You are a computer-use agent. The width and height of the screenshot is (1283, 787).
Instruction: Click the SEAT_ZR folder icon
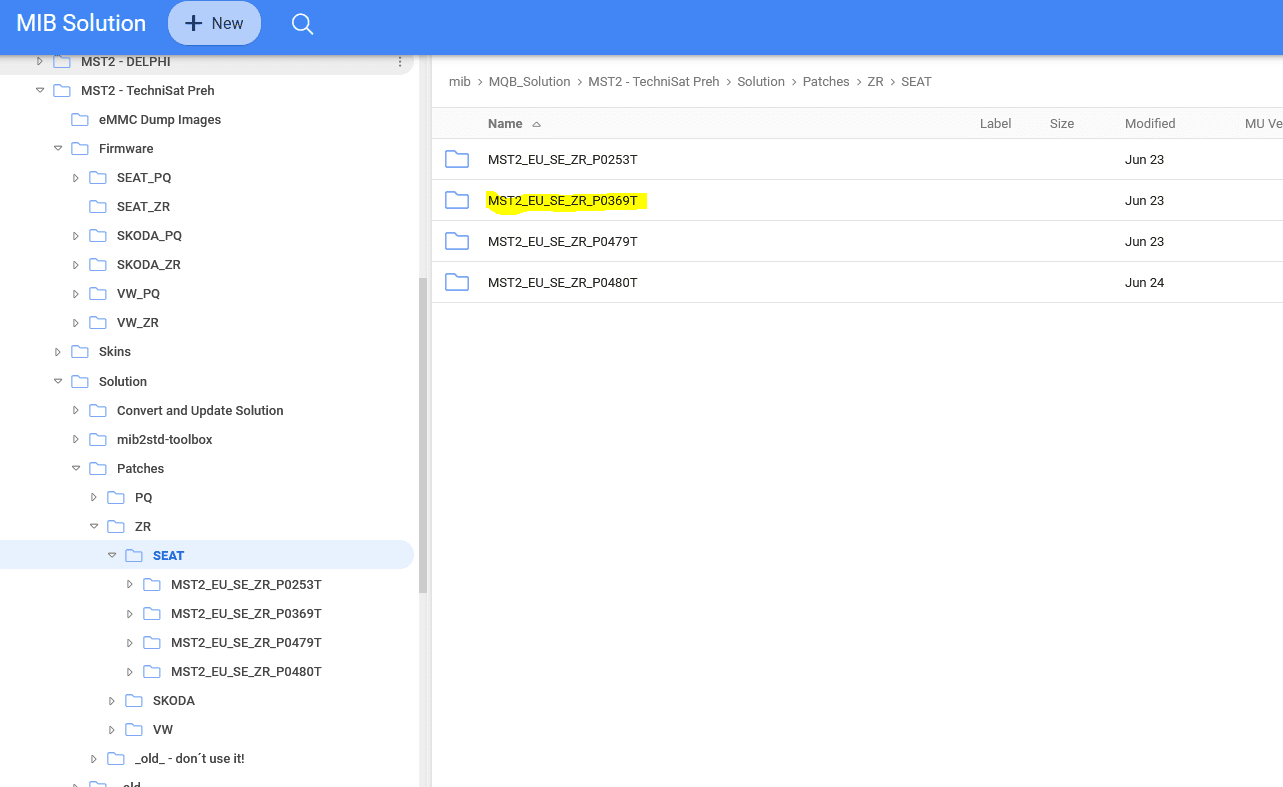click(x=98, y=207)
